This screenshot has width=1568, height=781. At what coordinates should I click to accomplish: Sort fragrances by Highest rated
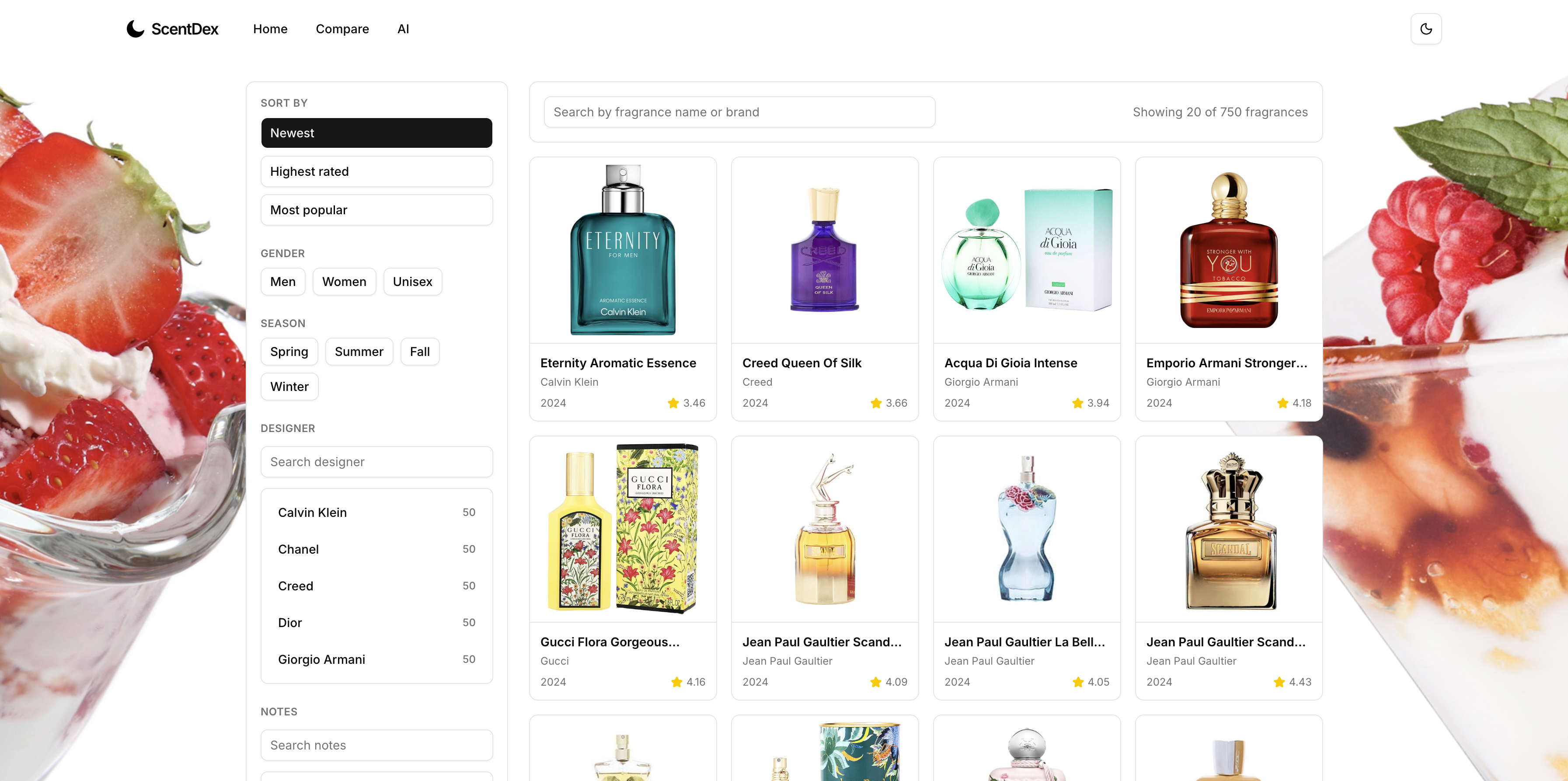tap(376, 171)
